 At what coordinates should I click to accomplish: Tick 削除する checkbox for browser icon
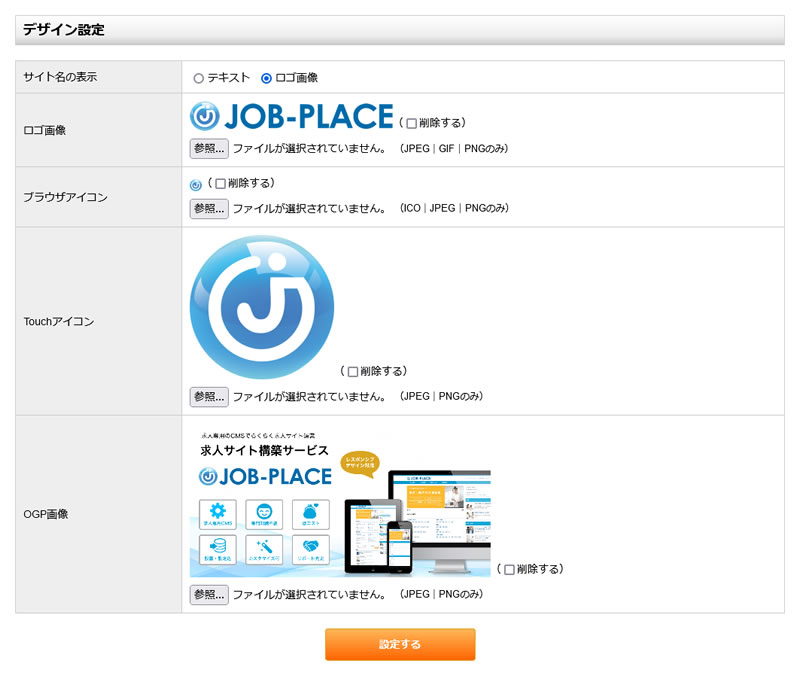coord(220,184)
